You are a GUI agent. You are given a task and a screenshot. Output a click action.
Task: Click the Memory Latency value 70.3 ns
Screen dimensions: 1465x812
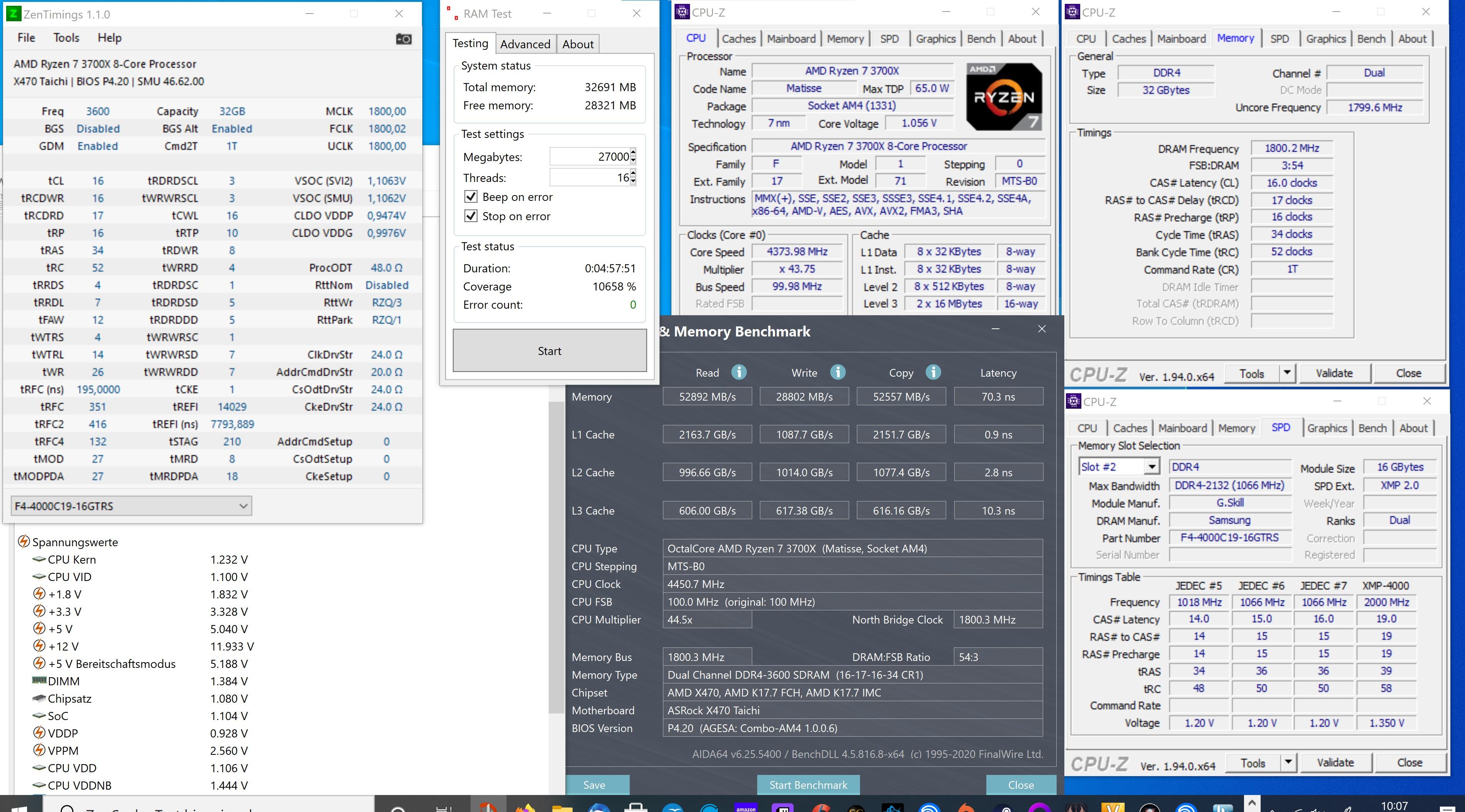coord(998,396)
